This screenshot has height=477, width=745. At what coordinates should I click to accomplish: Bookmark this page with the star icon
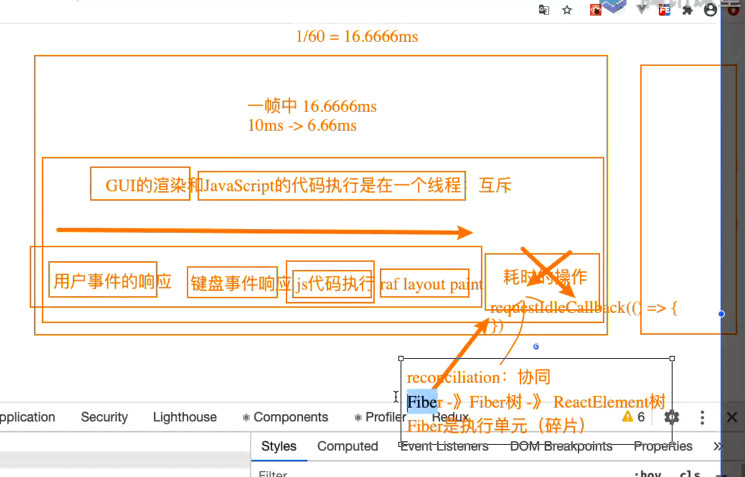[567, 10]
